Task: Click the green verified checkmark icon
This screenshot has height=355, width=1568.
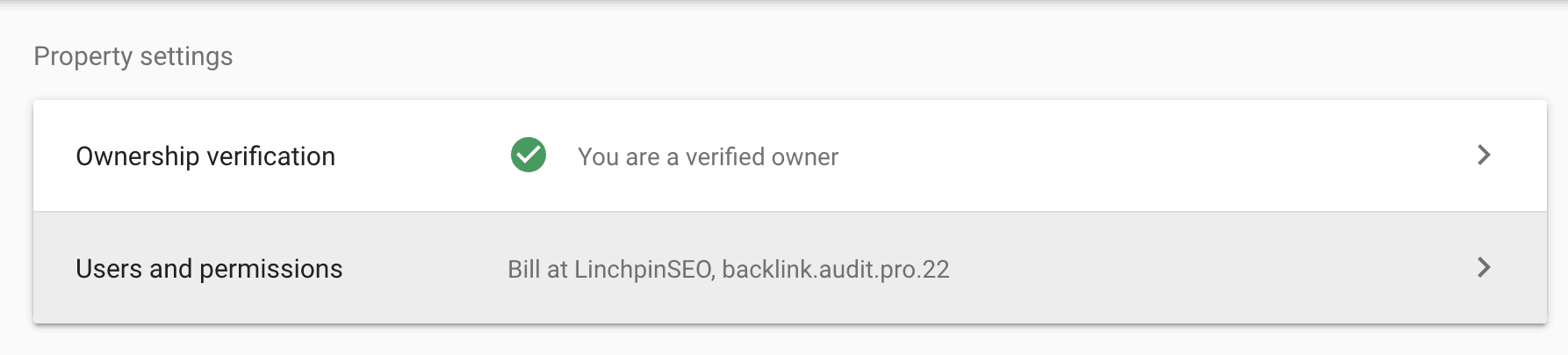Action: click(x=529, y=156)
